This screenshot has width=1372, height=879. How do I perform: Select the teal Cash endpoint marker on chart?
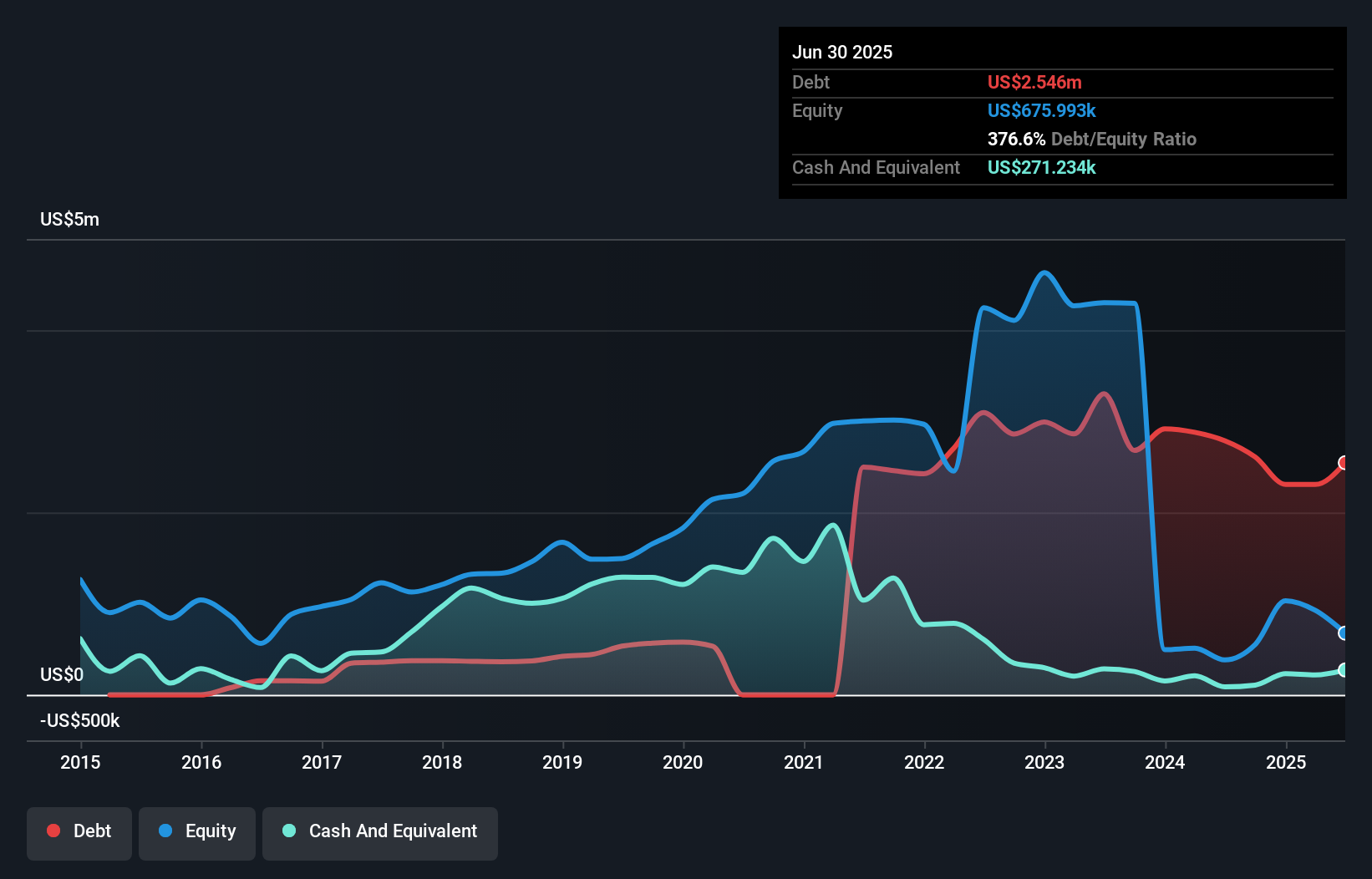pyautogui.click(x=1344, y=670)
